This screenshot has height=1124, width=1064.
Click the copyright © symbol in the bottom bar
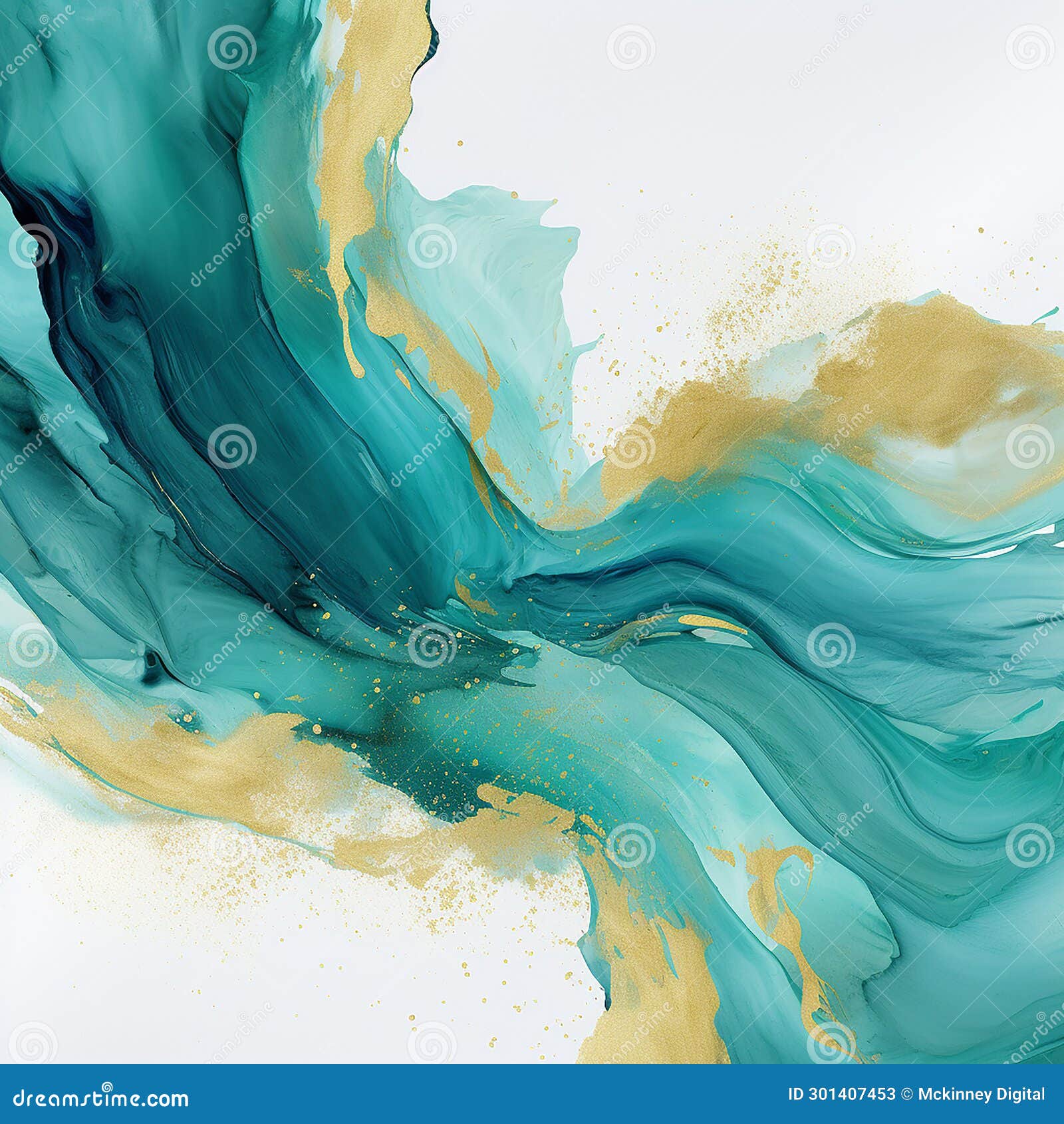pos(906,1094)
